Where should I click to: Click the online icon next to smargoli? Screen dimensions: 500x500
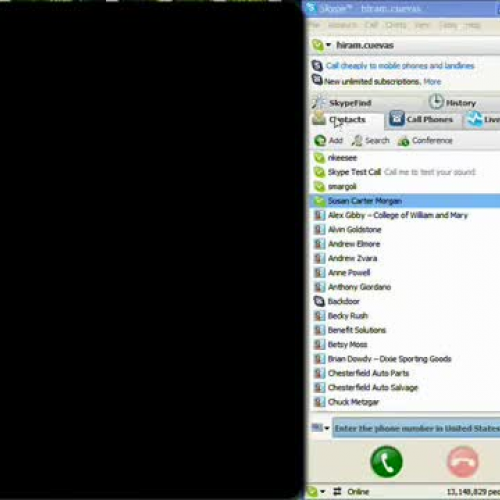click(320, 187)
